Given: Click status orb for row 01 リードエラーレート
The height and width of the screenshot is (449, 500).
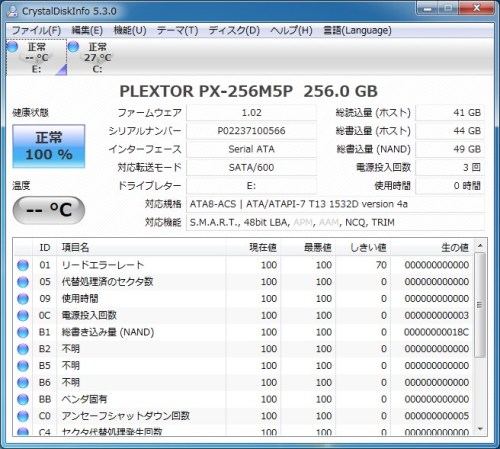Looking at the screenshot, I should coord(23,265).
